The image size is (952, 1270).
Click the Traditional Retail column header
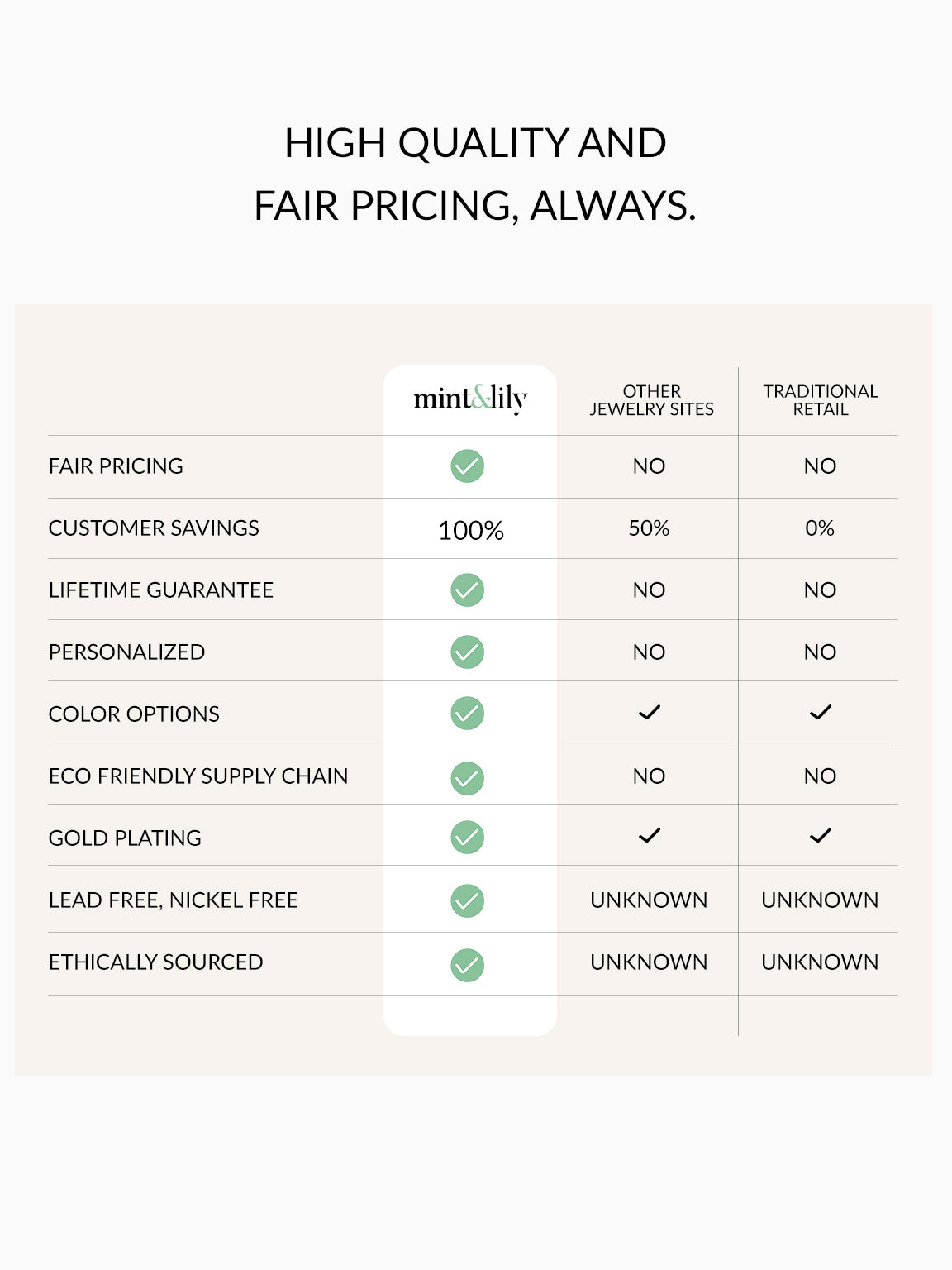coord(821,400)
